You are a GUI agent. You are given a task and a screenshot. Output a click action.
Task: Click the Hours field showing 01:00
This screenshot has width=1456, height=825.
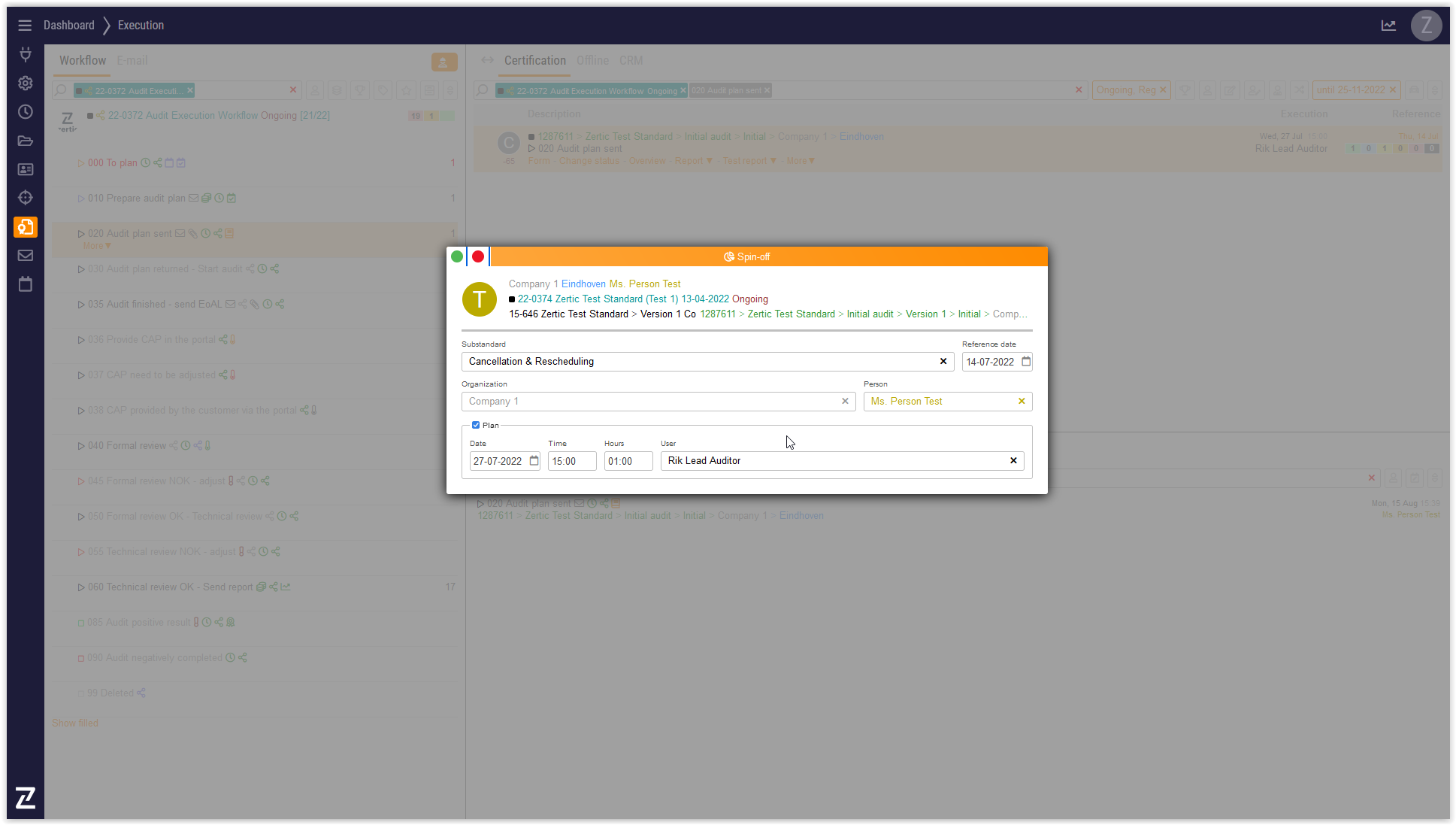coord(628,462)
